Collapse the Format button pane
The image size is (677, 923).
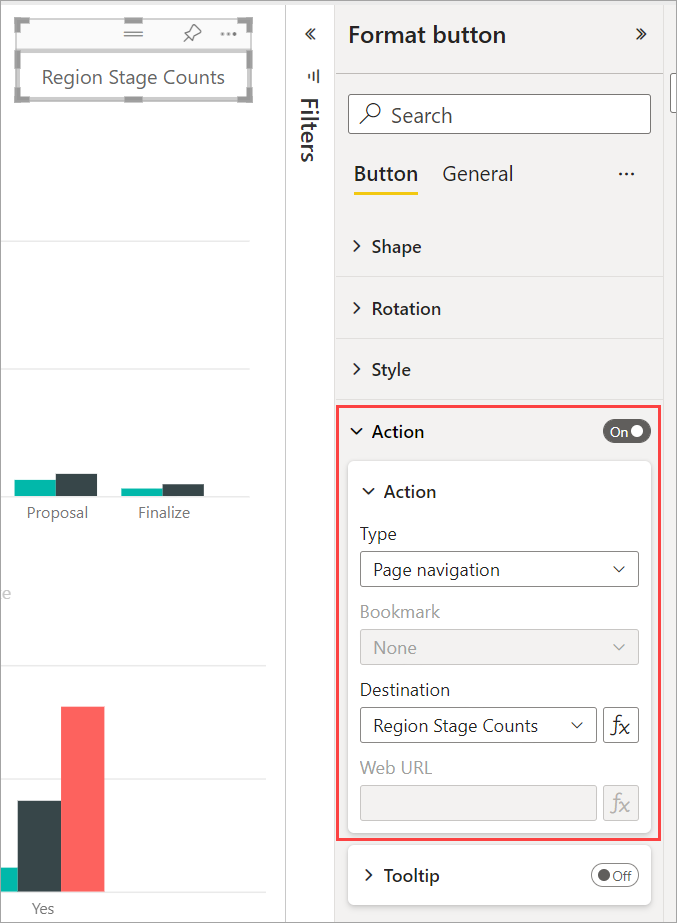point(640,33)
